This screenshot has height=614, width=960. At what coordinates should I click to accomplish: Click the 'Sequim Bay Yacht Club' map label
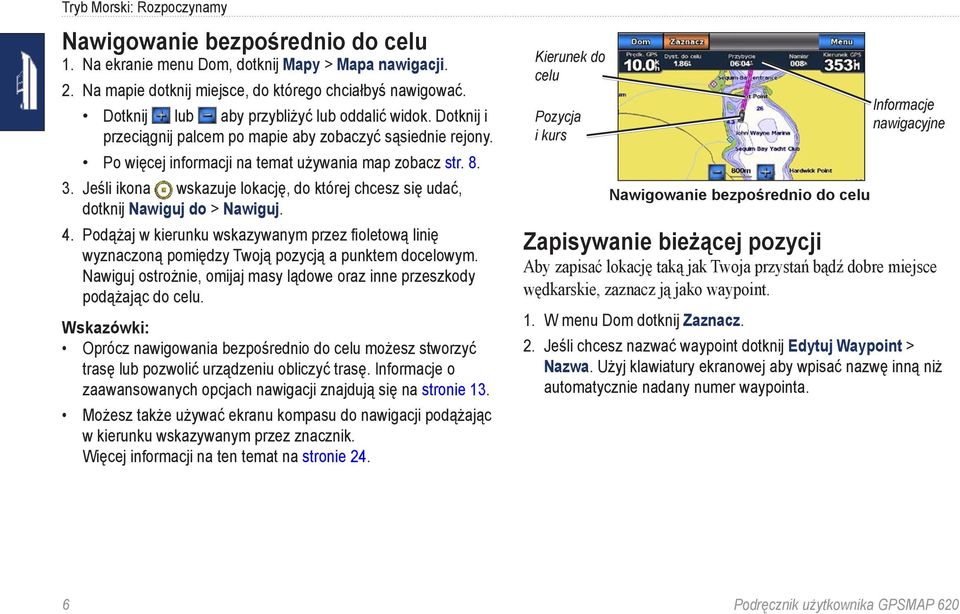pyautogui.click(x=767, y=149)
